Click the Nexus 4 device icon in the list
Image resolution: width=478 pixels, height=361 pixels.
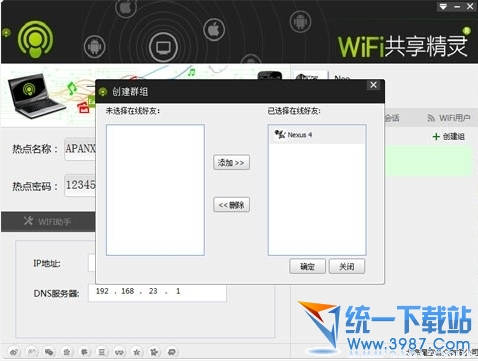[x=280, y=135]
